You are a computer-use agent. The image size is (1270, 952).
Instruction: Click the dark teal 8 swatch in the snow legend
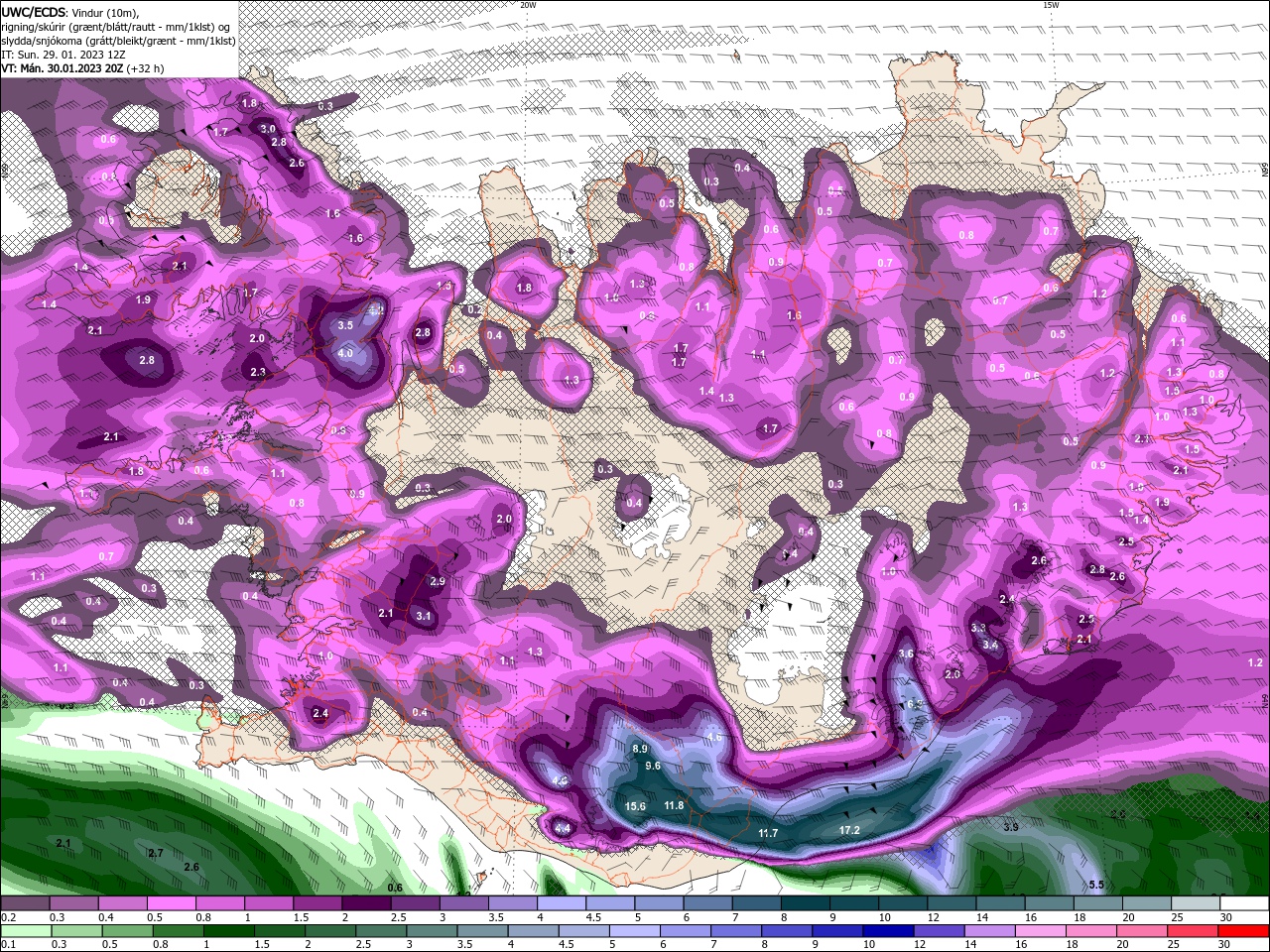(x=806, y=903)
